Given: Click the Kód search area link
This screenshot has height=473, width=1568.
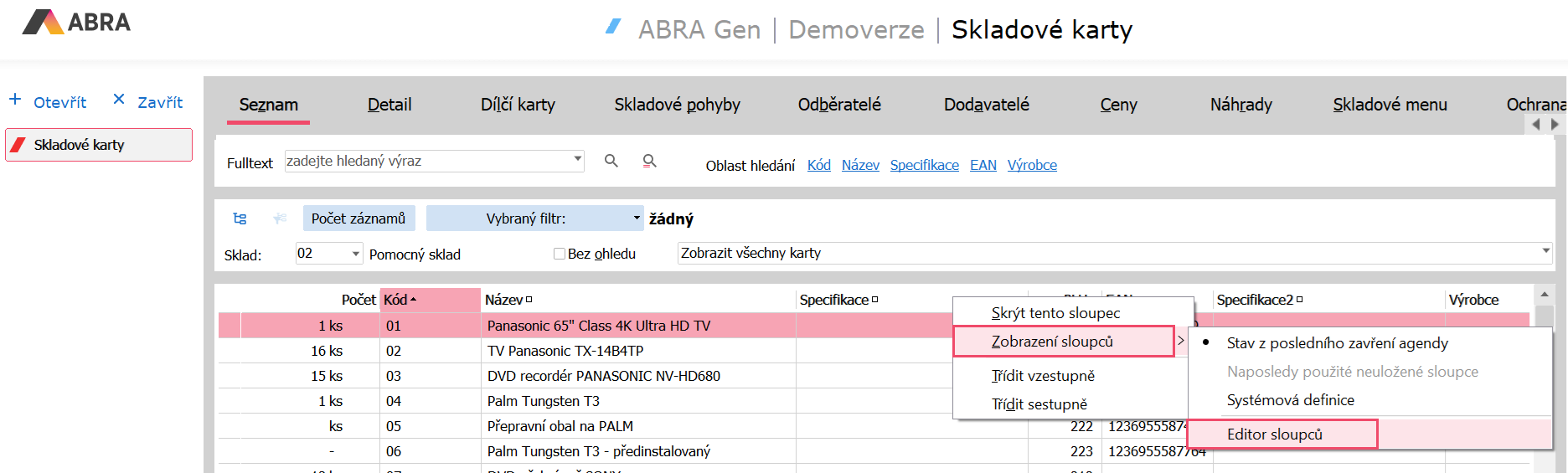Looking at the screenshot, I should point(818,165).
